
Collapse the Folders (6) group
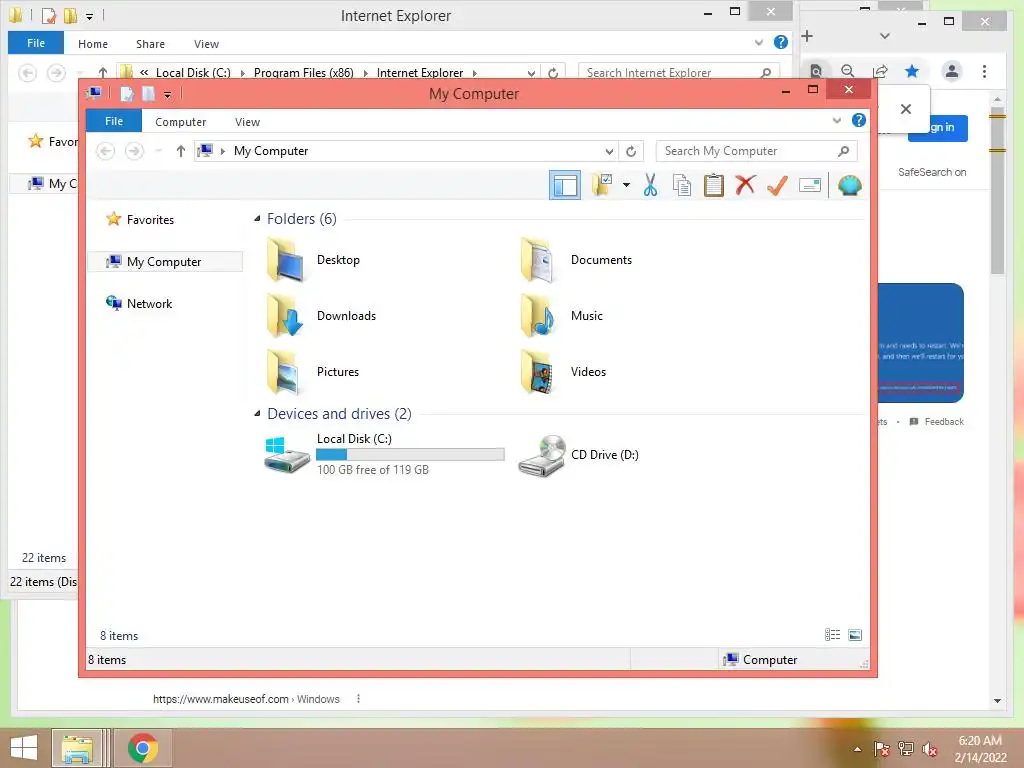click(257, 219)
